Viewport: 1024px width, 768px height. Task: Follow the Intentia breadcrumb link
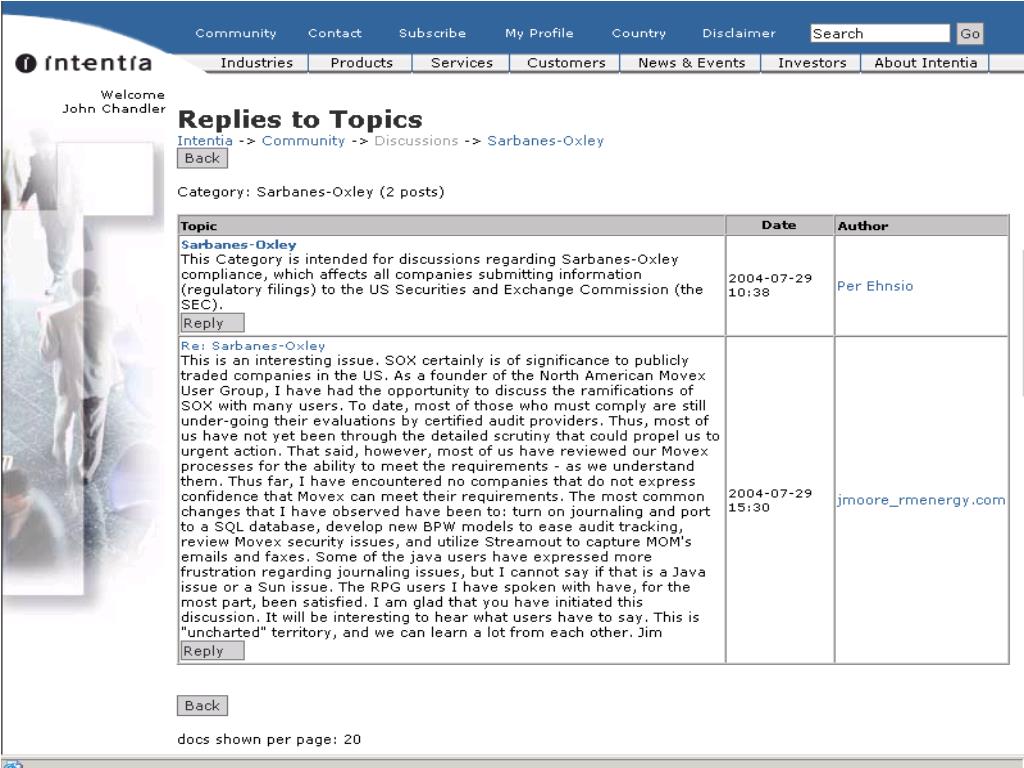click(x=205, y=140)
